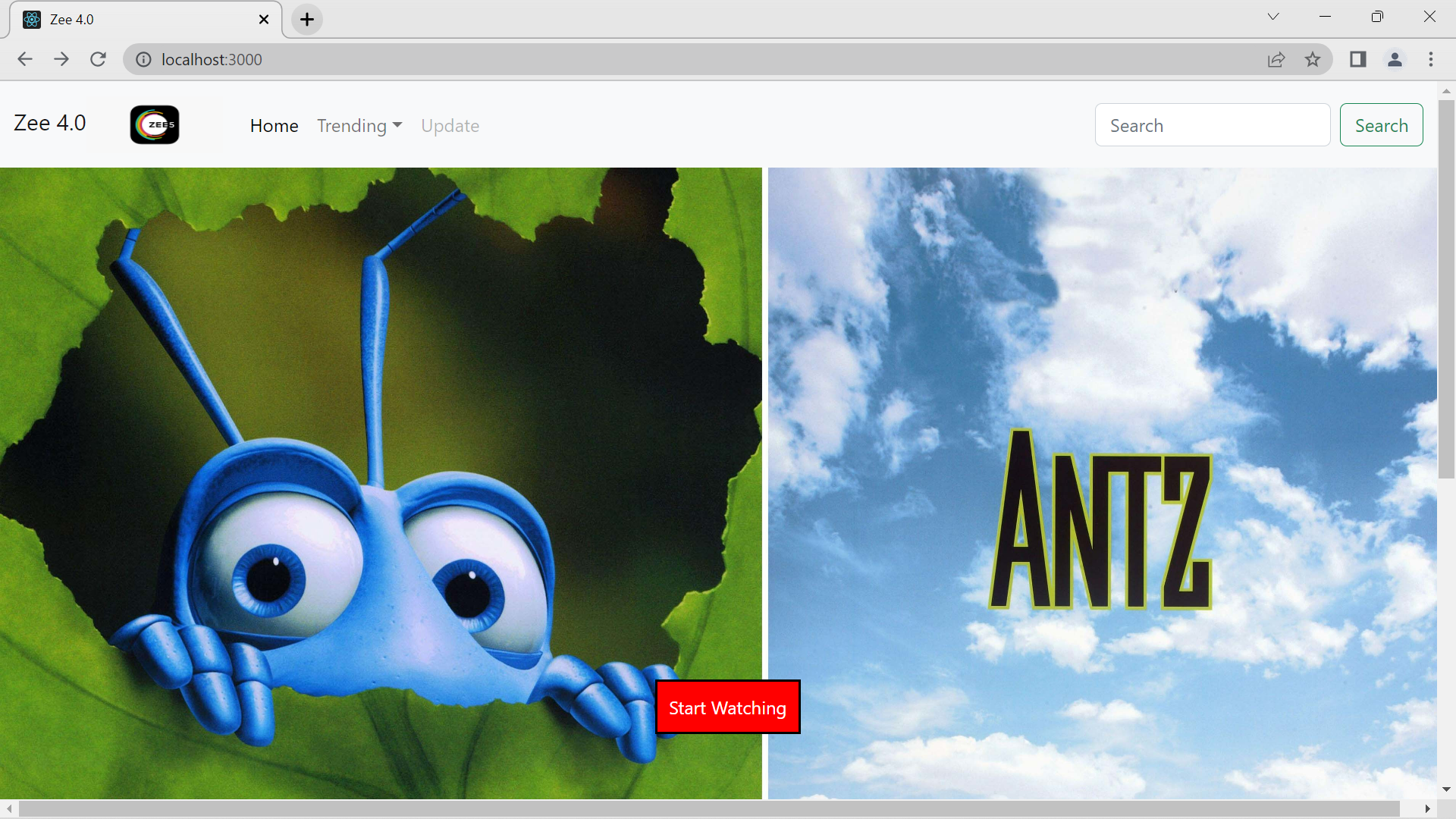Open the browser side panel icon

pyautogui.click(x=1358, y=59)
